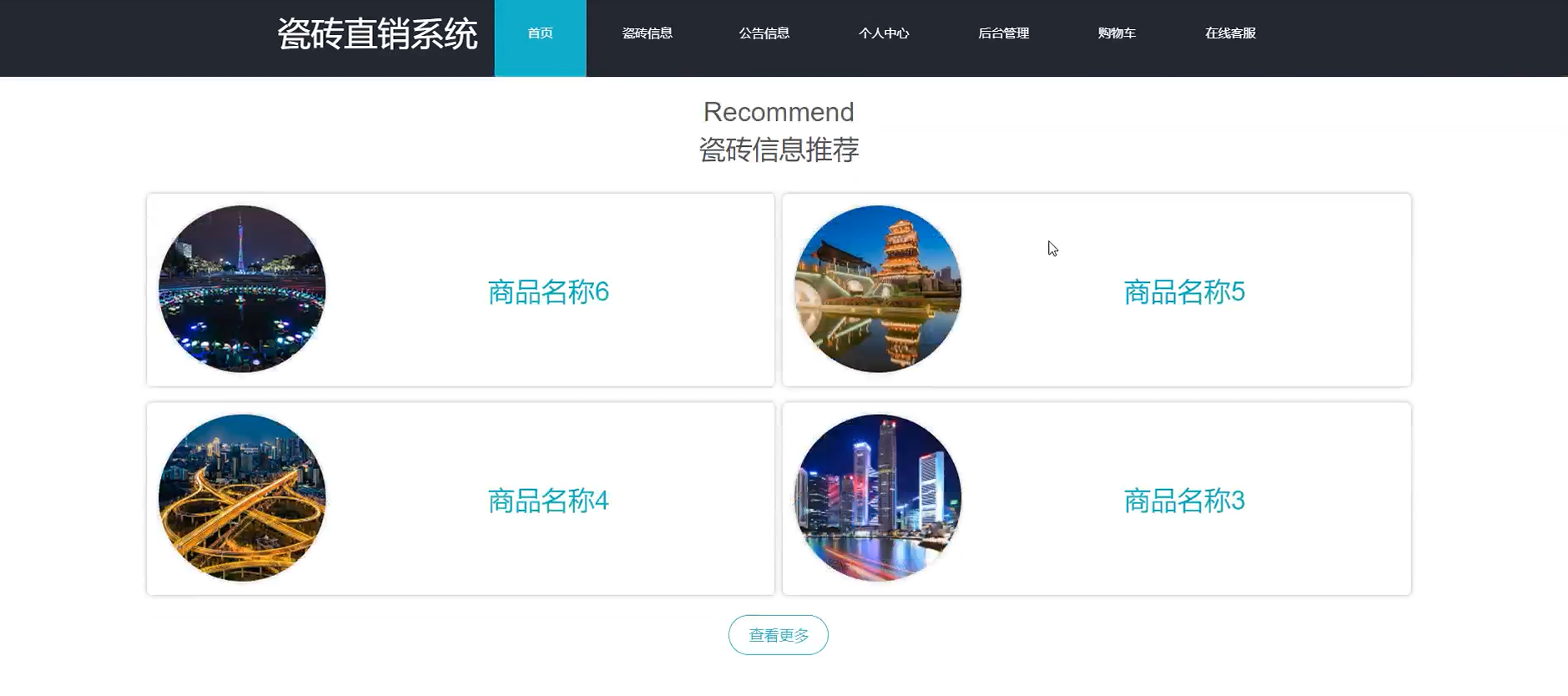
Task: Open the 商品名称3 product link
Action: point(1184,501)
